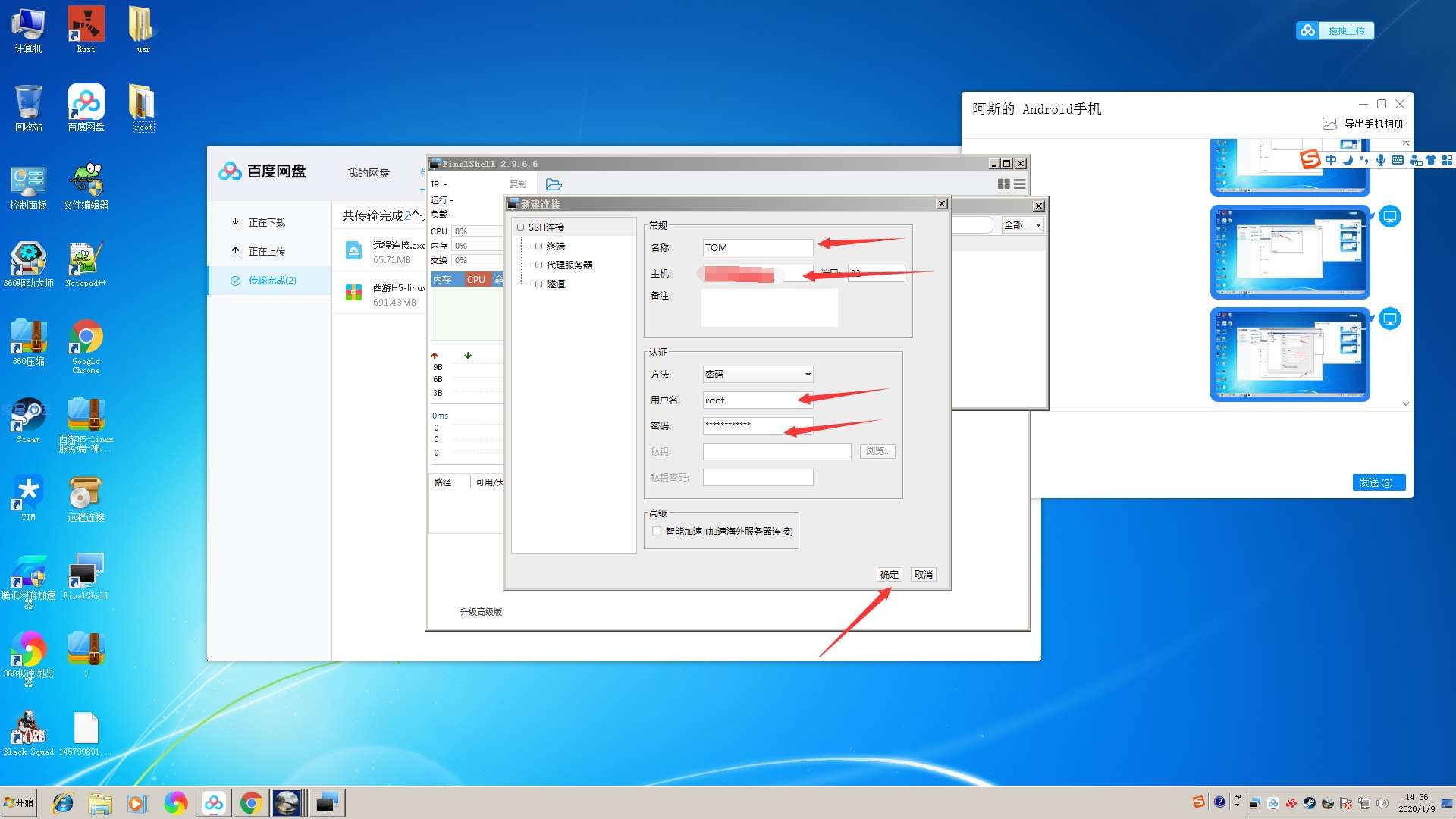Open Sogou soft keyboard icon
This screenshot has height=819, width=1456.
[x=1397, y=160]
